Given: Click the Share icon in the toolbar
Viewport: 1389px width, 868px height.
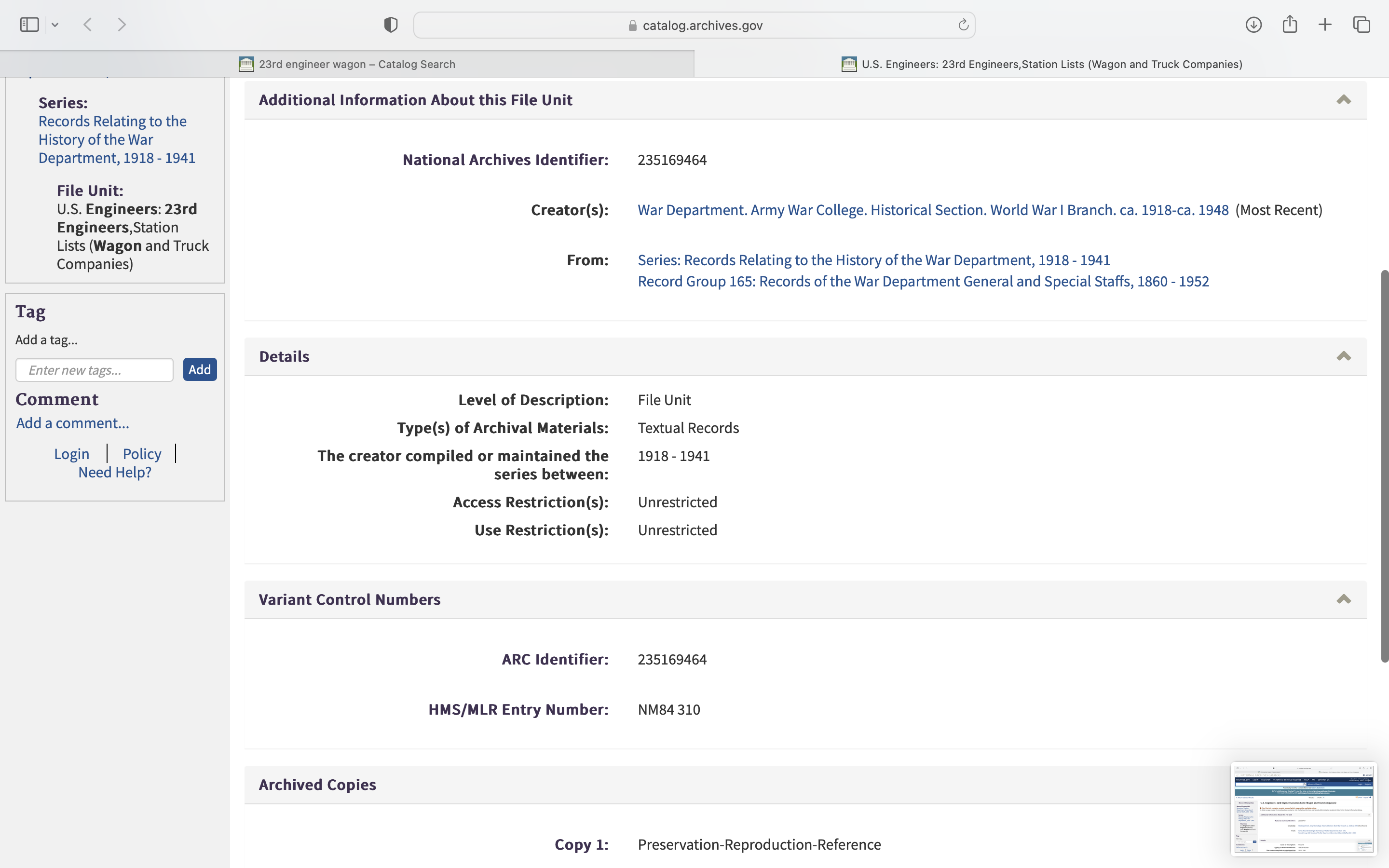Looking at the screenshot, I should [x=1290, y=25].
